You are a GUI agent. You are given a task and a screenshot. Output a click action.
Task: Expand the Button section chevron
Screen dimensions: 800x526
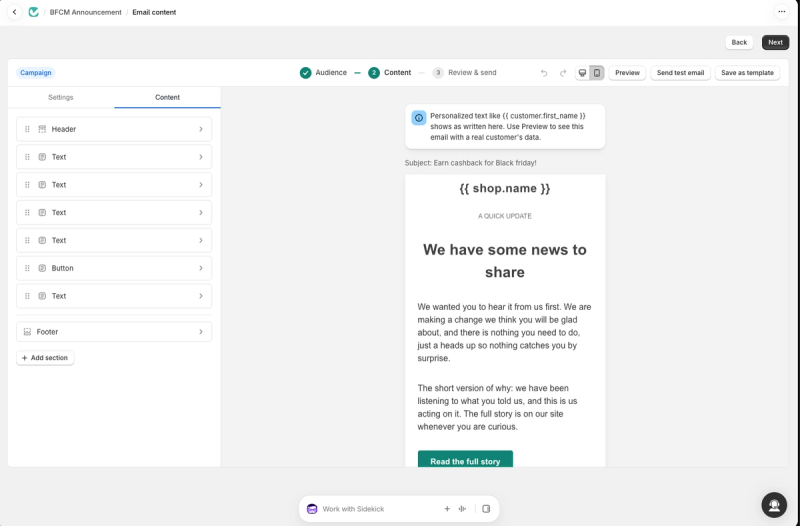[201, 268]
